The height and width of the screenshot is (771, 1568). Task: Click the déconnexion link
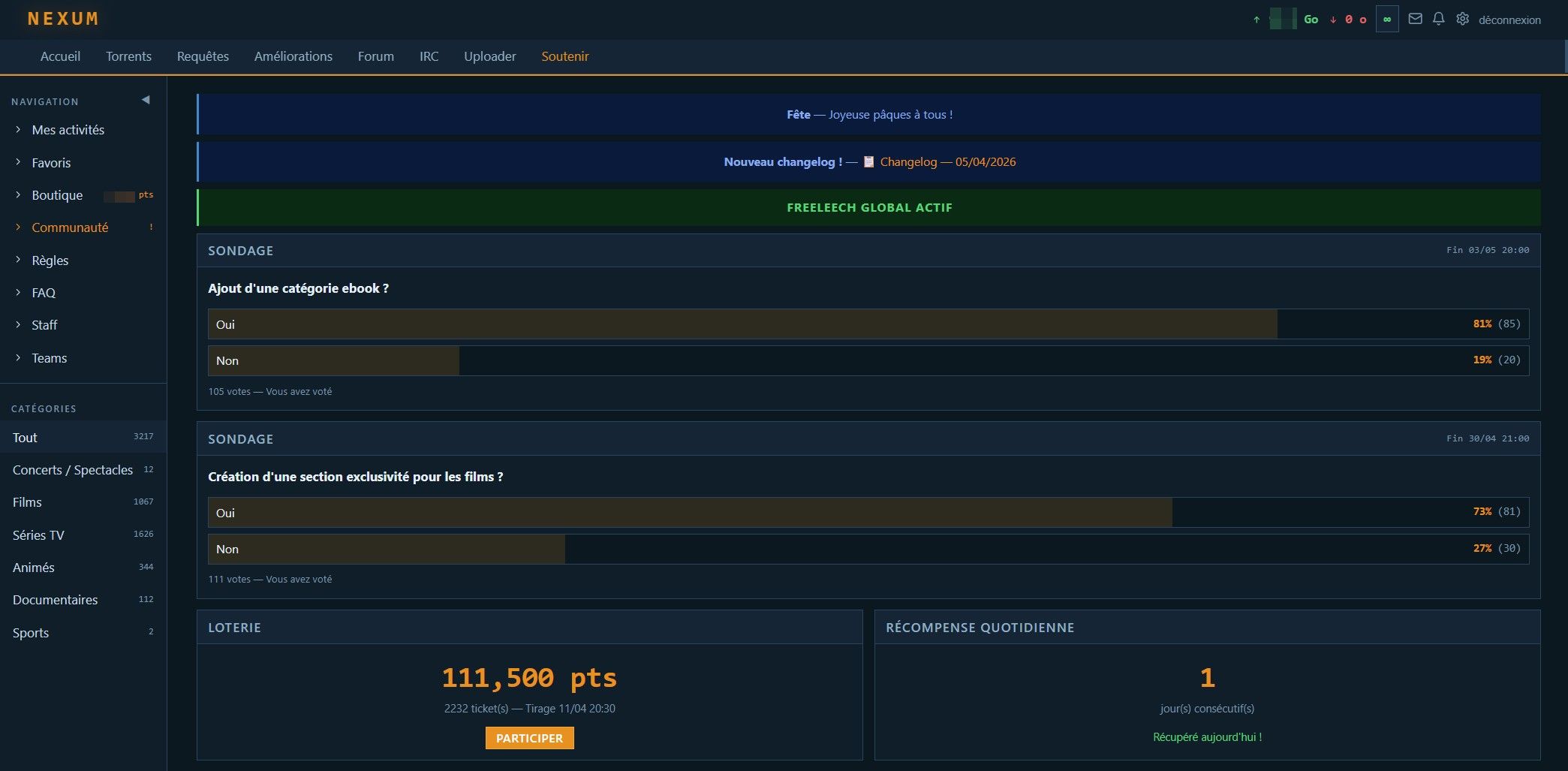pyautogui.click(x=1509, y=20)
